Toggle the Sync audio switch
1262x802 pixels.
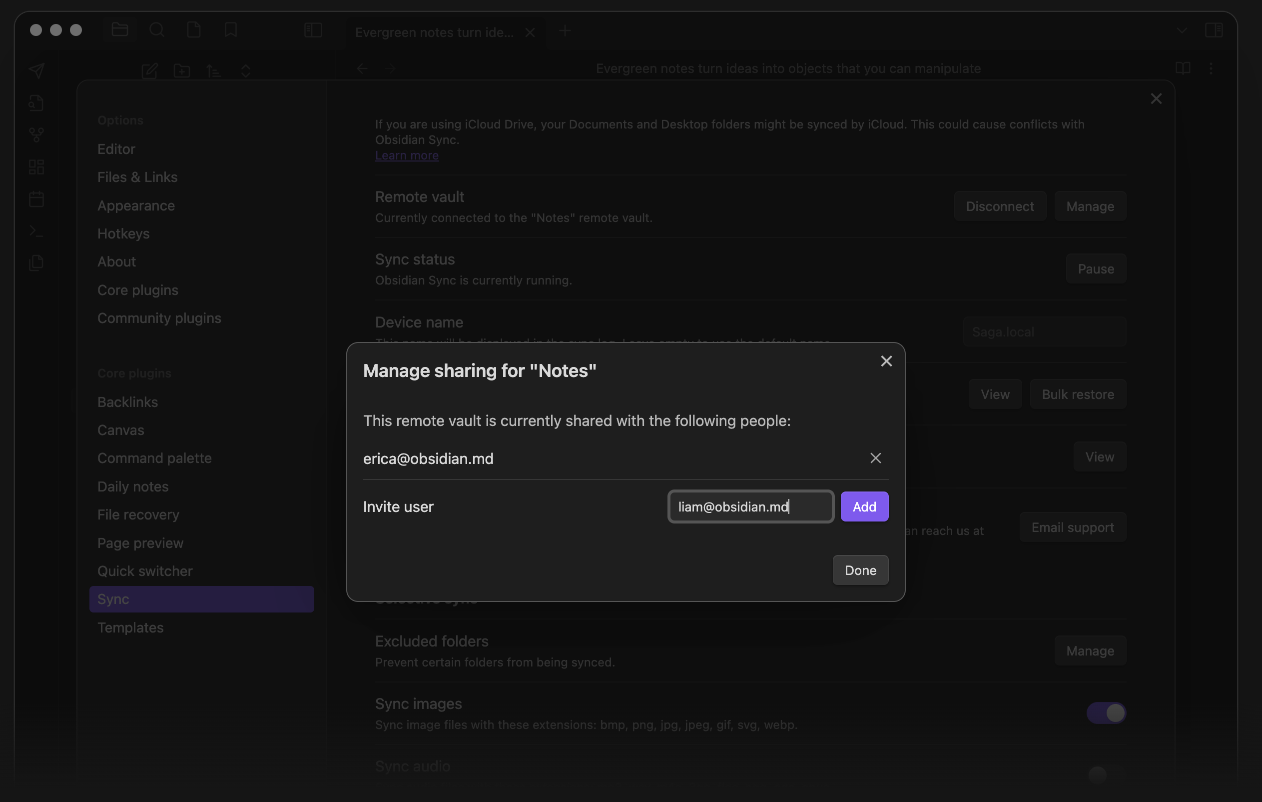click(x=1106, y=775)
